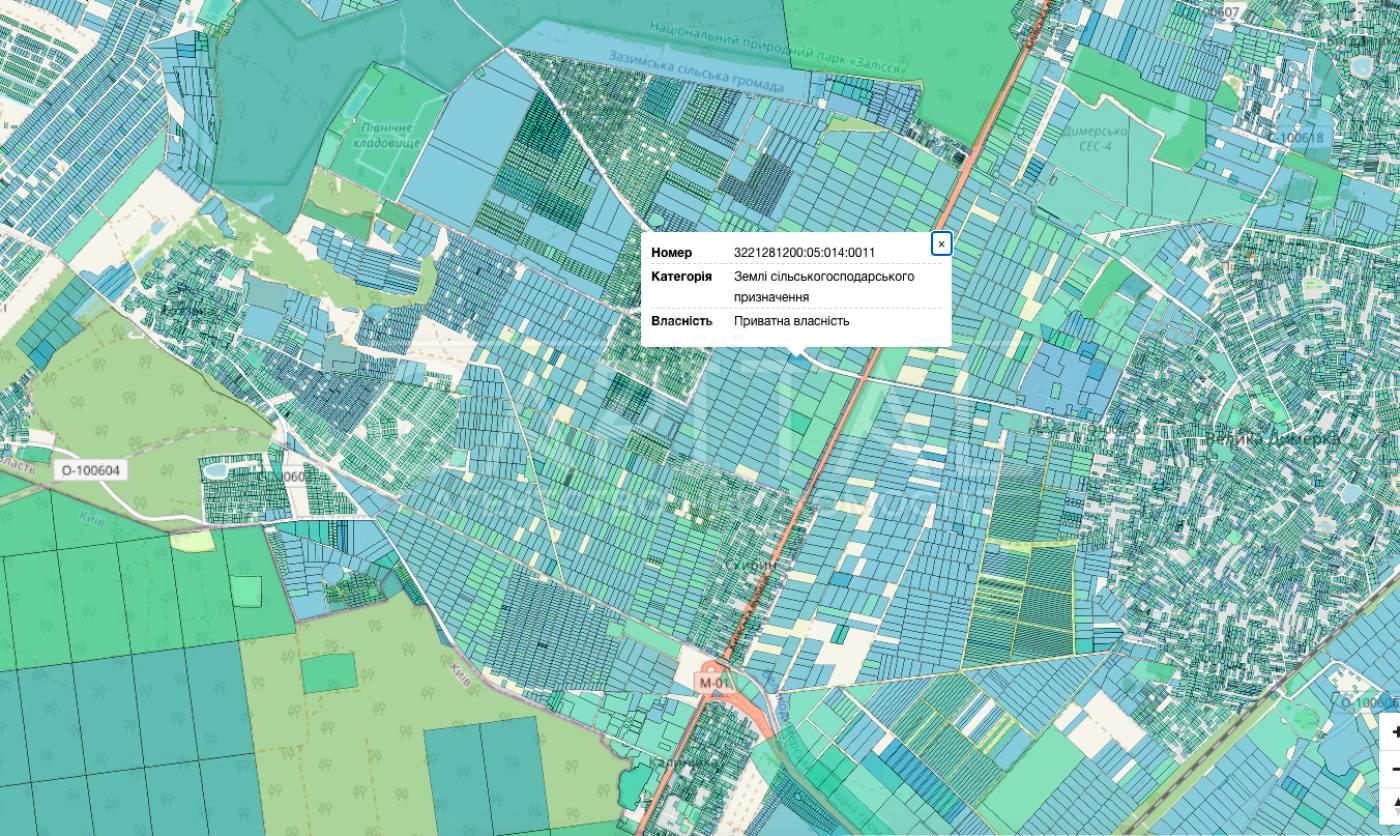The height and width of the screenshot is (836, 1400).
Task: Zoom in on the map
Action: (x=1395, y=733)
